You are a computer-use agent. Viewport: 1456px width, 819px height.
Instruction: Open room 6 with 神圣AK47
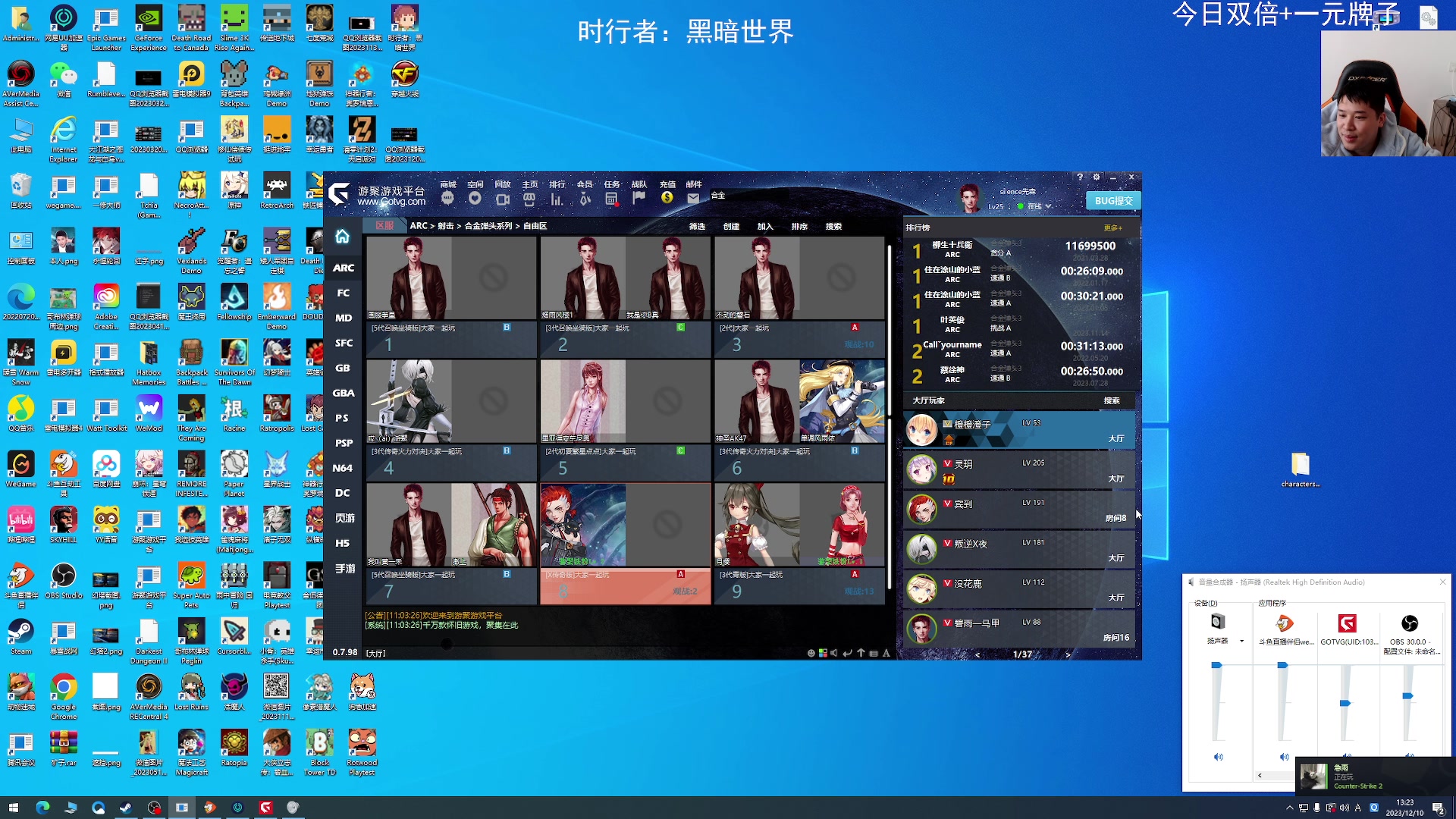coord(799,420)
